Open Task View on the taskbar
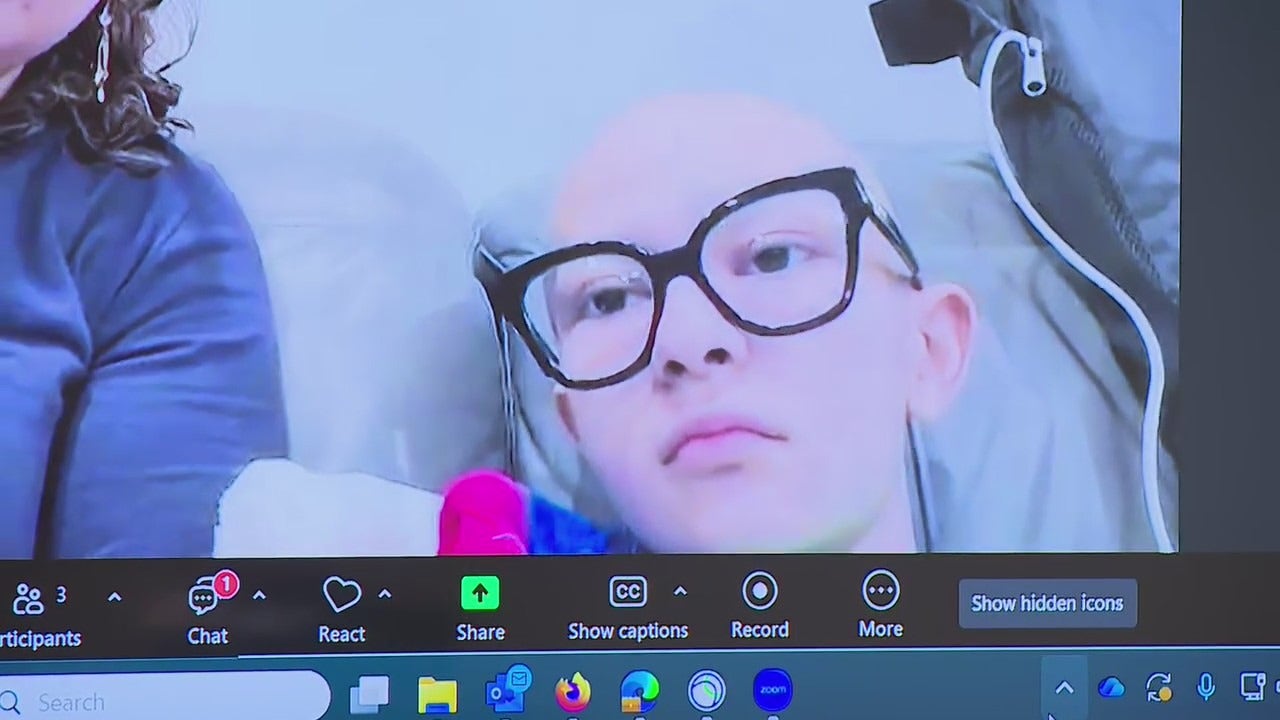 [371, 693]
